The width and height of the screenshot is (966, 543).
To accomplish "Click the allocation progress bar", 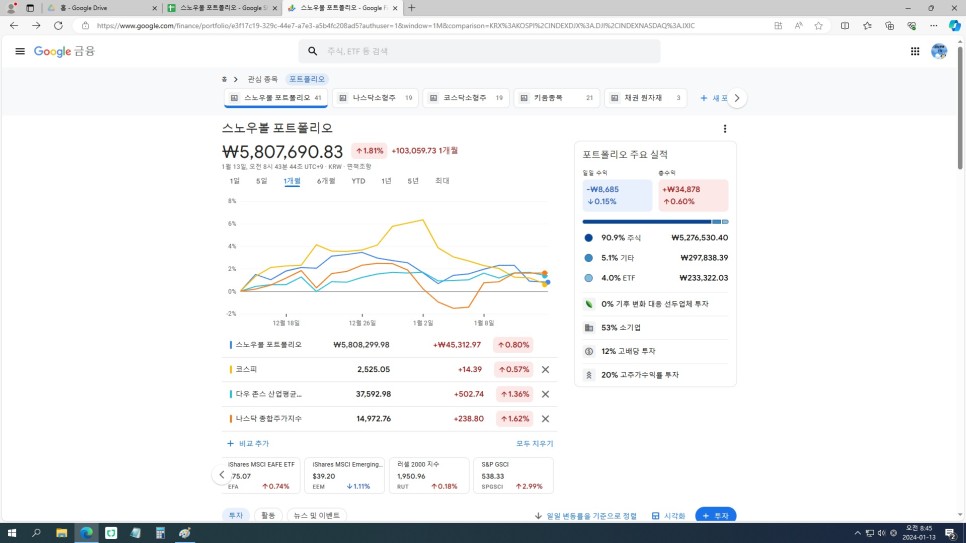I will coord(656,221).
